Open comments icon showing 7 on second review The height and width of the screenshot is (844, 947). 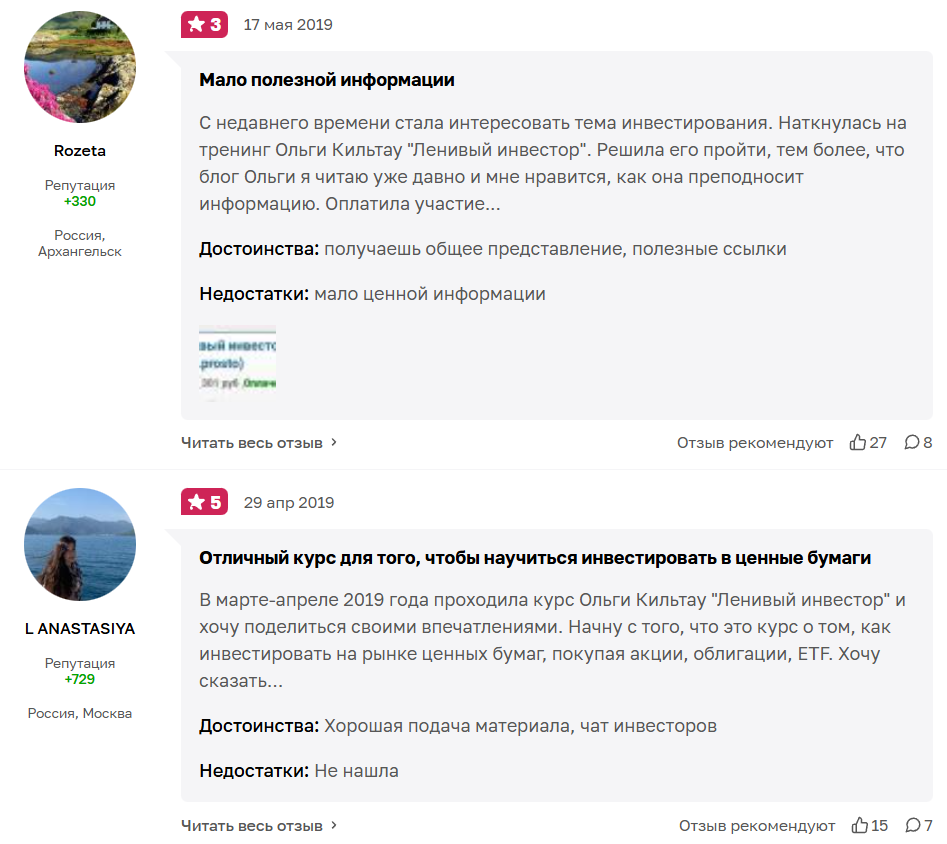[915, 826]
